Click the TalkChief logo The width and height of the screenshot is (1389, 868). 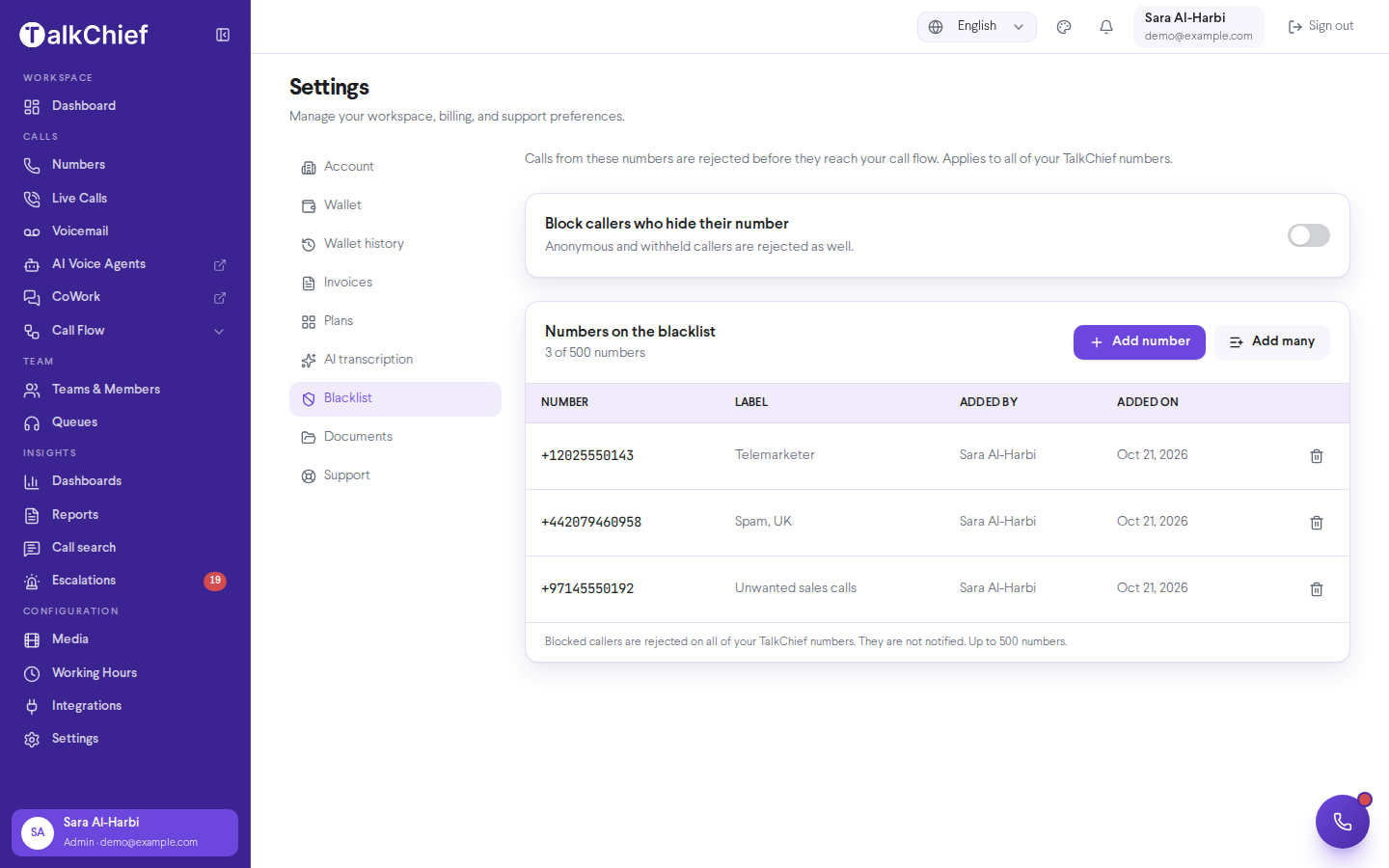[x=84, y=35]
